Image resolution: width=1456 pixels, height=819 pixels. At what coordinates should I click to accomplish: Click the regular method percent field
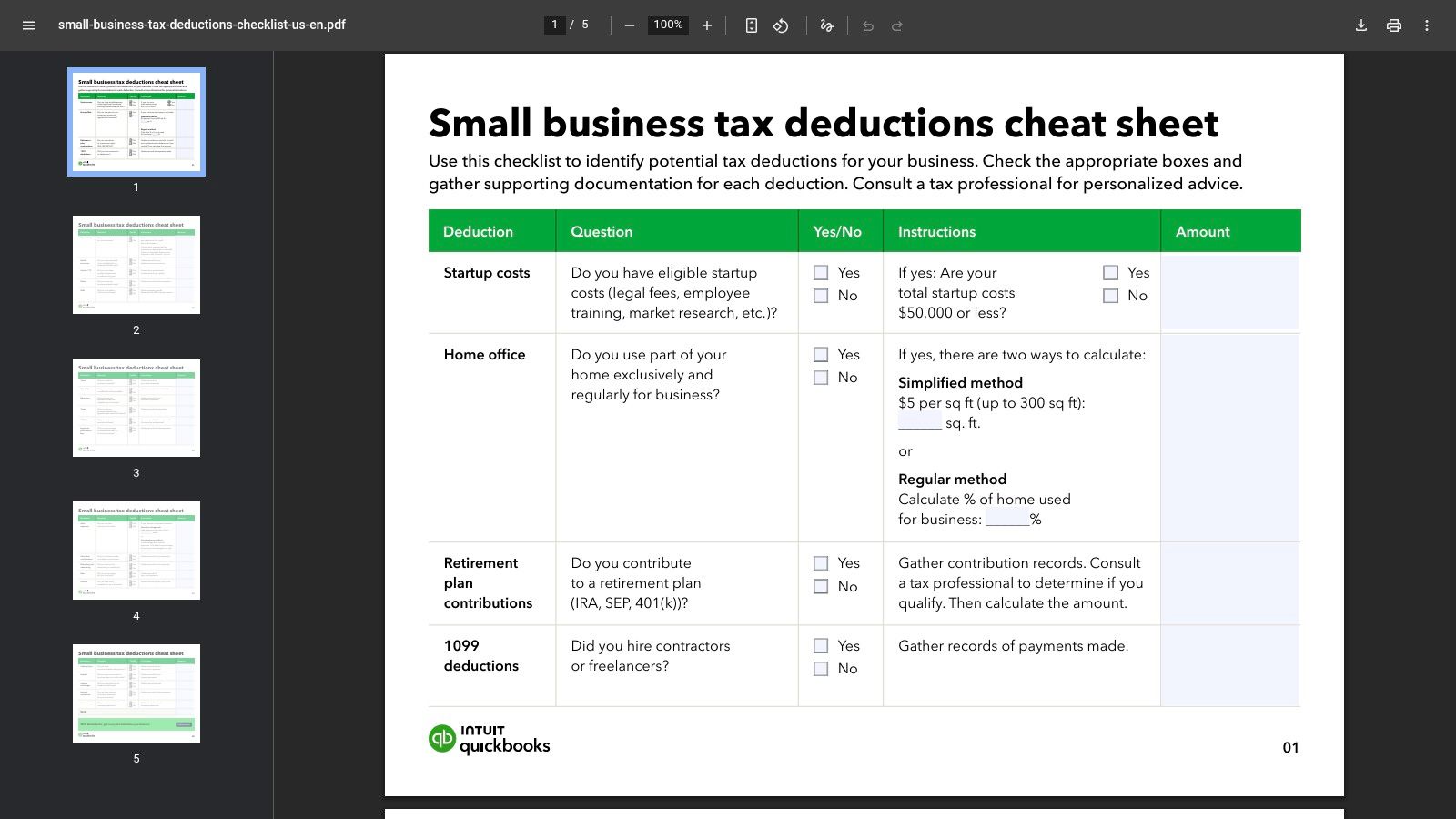[x=1007, y=518]
